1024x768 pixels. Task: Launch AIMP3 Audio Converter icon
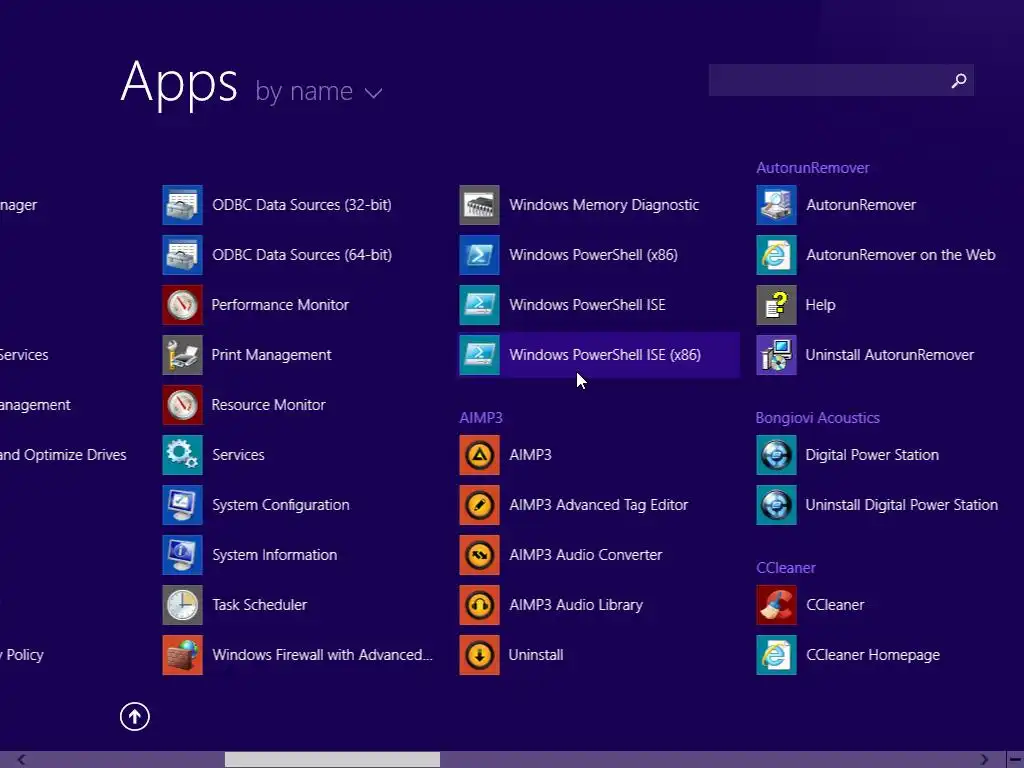coord(479,555)
